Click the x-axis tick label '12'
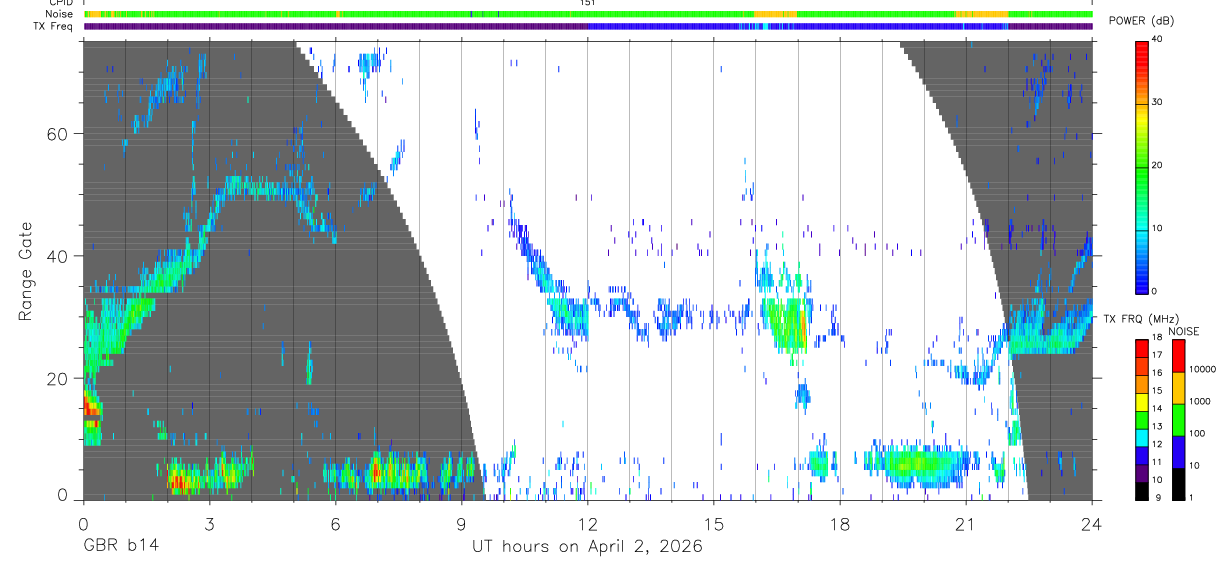 tap(587, 523)
